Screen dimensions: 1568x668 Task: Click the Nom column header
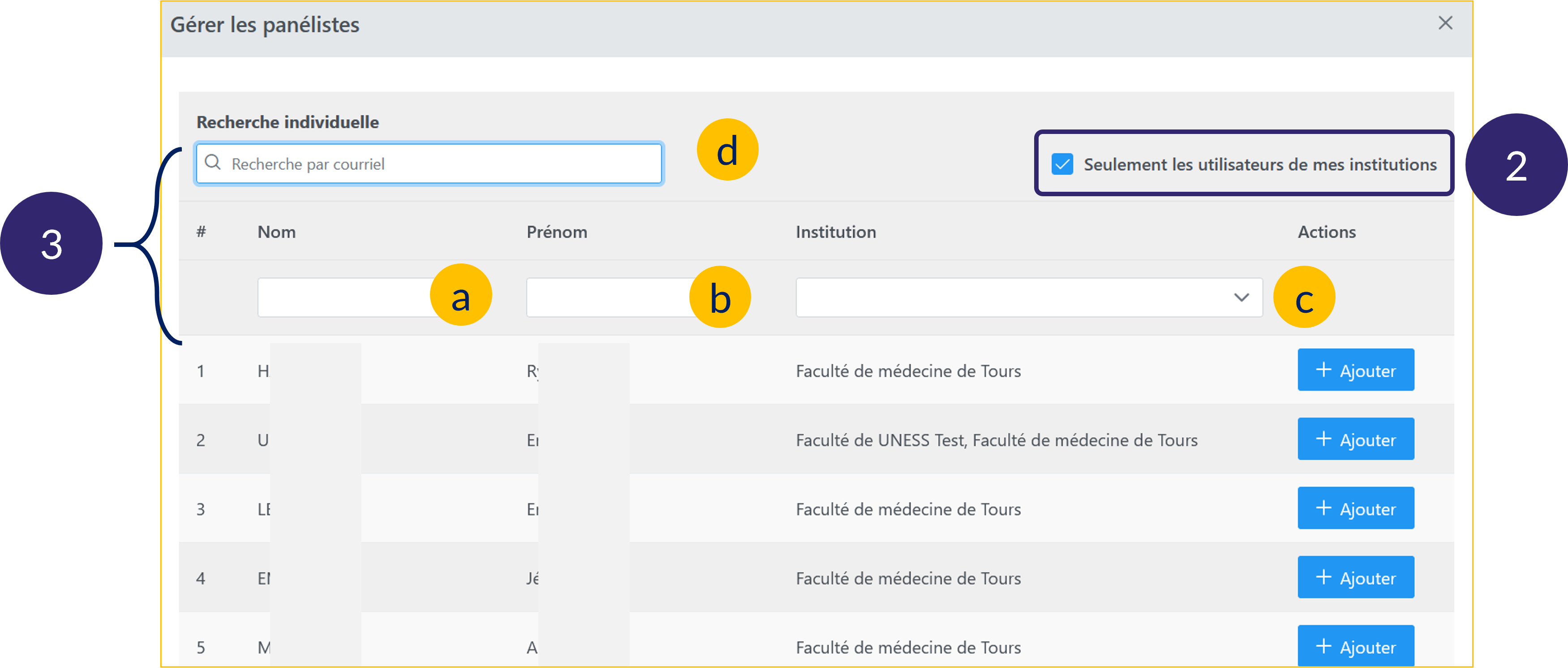click(x=276, y=232)
